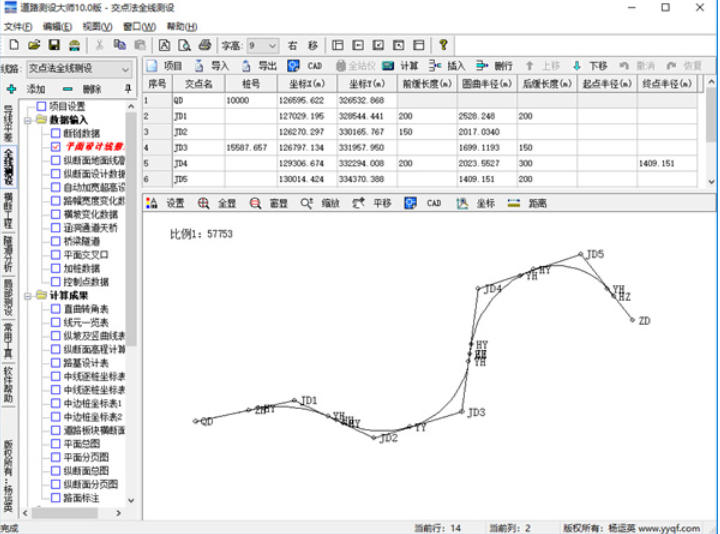The width and height of the screenshot is (720, 534).
Task: Click the 删除 delete route button
Action: (x=82, y=89)
